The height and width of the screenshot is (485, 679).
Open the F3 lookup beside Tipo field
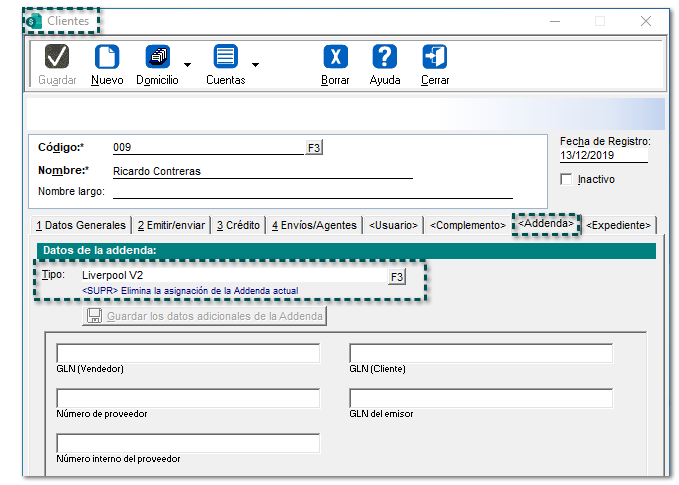click(x=396, y=277)
